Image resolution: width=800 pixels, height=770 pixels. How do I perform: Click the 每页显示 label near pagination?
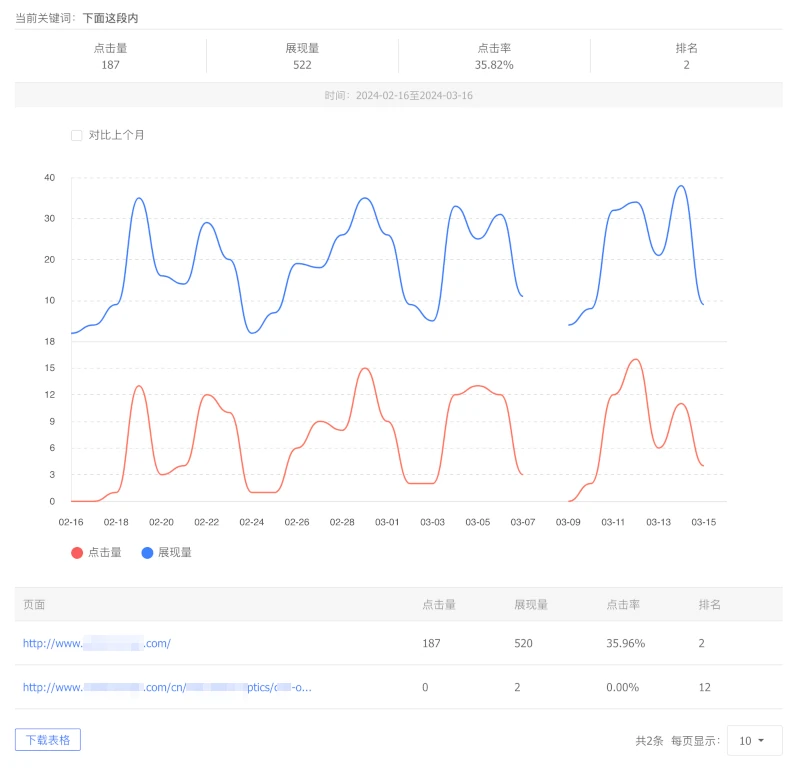tap(695, 741)
